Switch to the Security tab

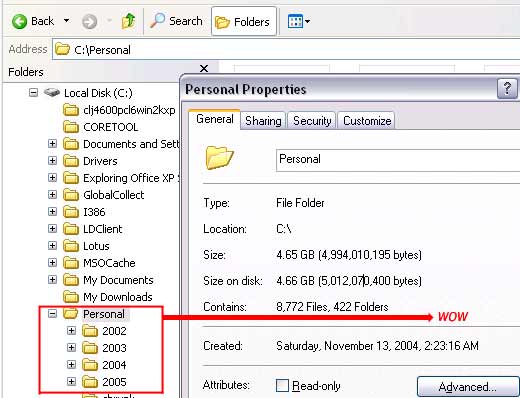pyautogui.click(x=312, y=121)
